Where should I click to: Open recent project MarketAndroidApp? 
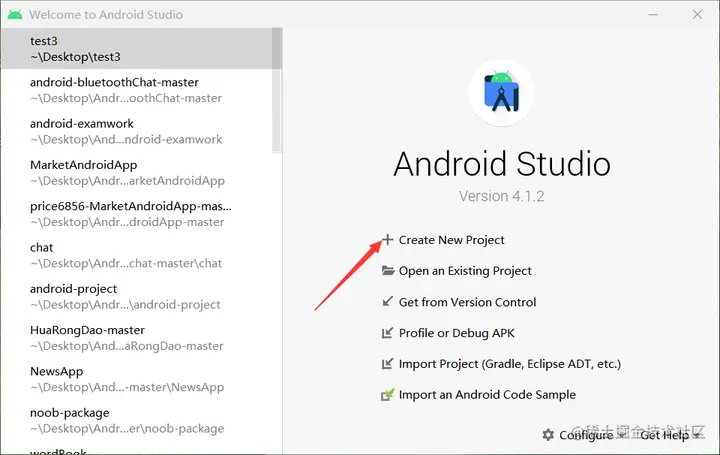pyautogui.click(x=137, y=173)
